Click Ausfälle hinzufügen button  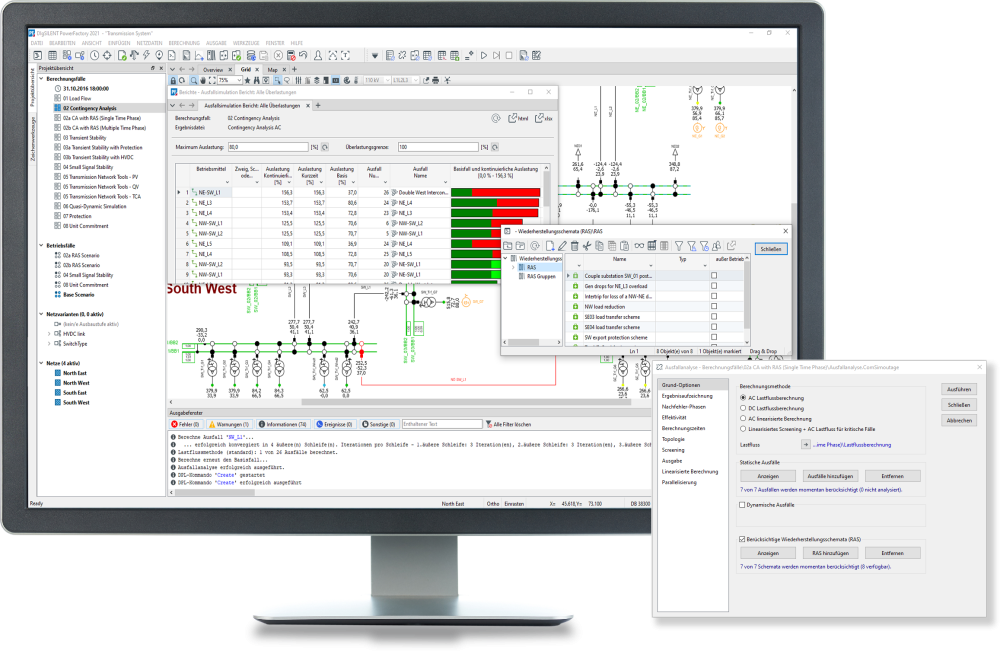830,476
